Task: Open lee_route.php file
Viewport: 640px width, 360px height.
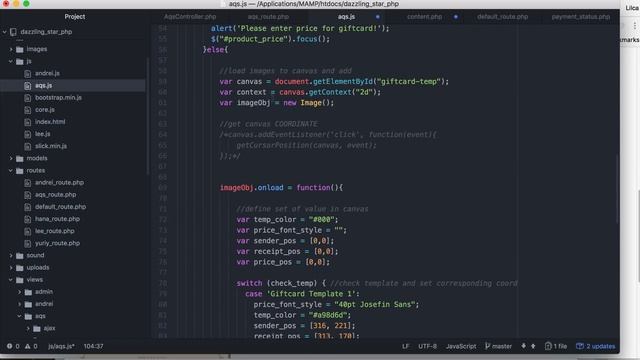Action: (55, 231)
